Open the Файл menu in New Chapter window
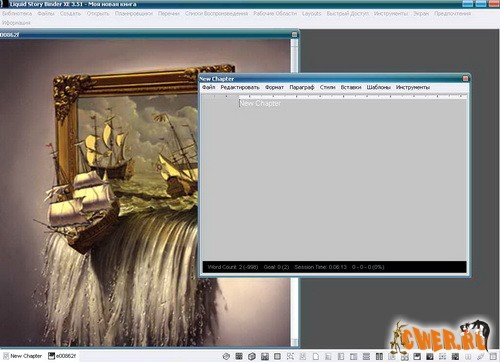The height and width of the screenshot is (362, 500). [209, 87]
